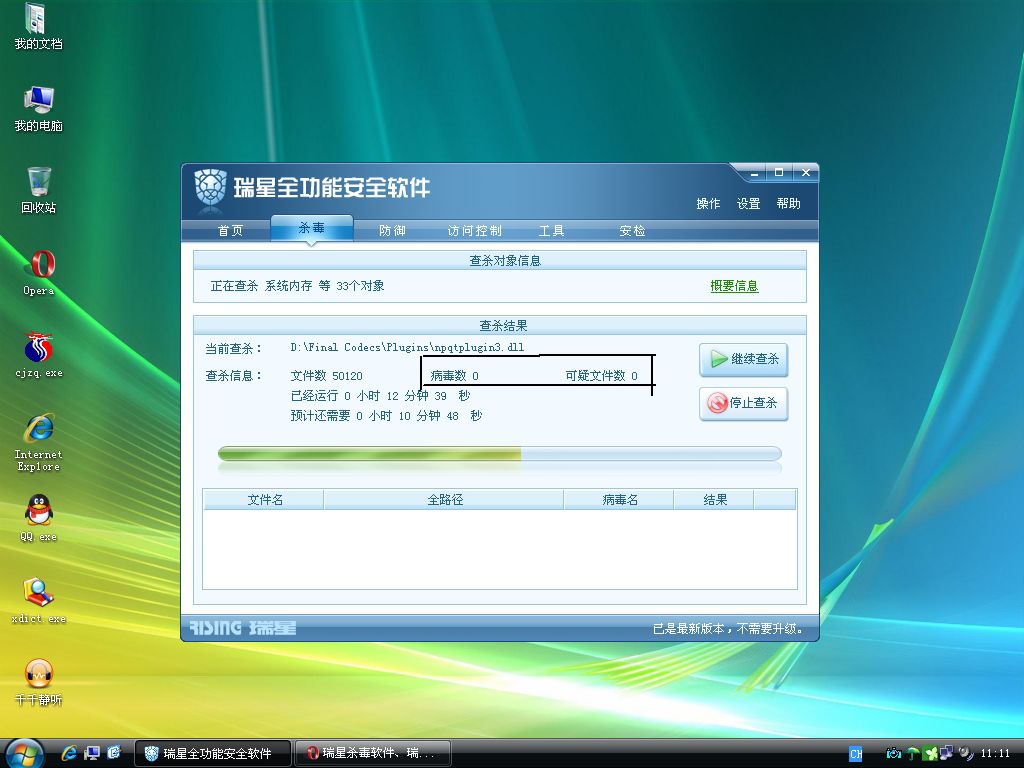Open the Internet Explorer desktop shortcut

coord(39,442)
